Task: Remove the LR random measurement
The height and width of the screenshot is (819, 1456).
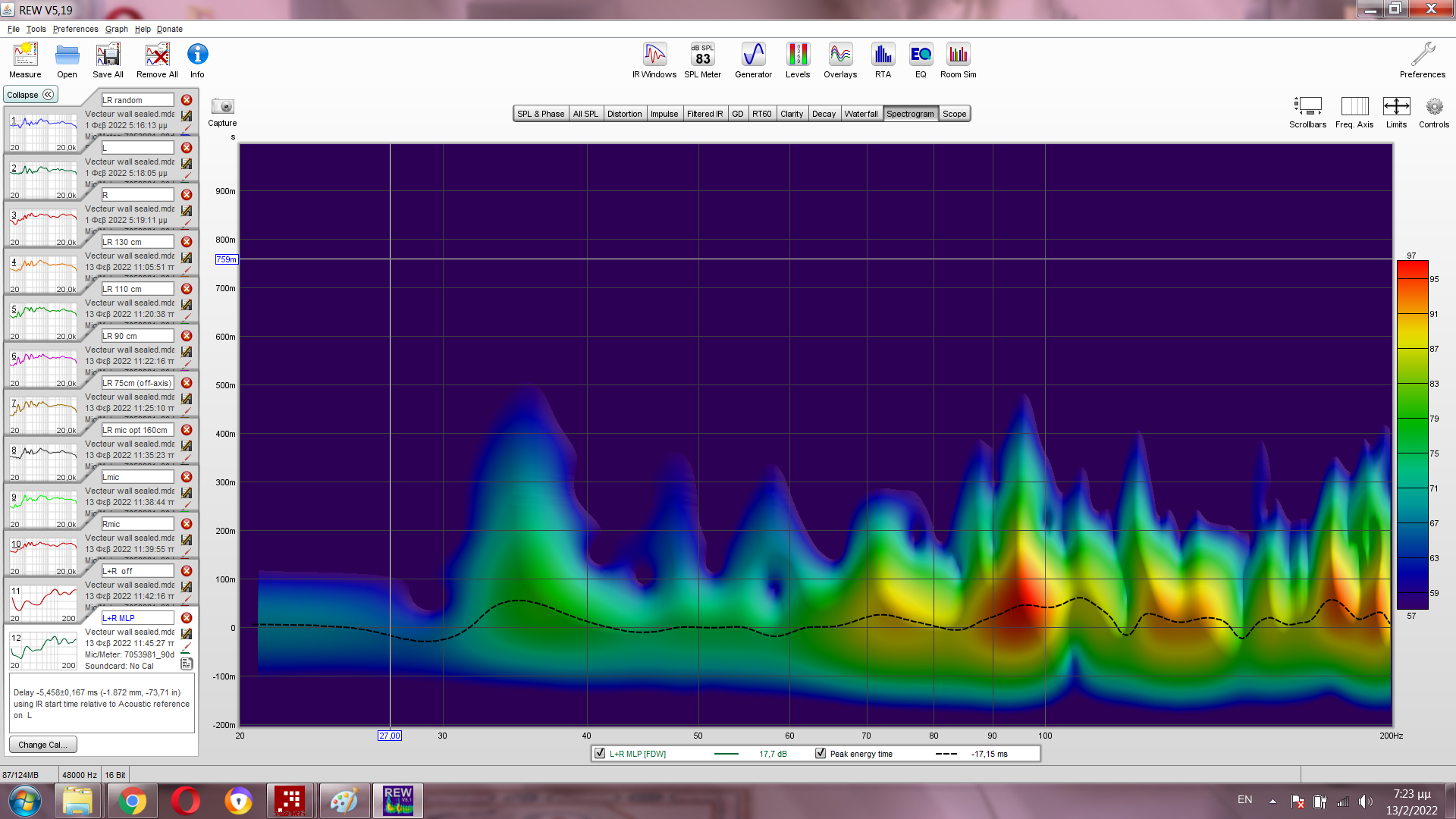Action: pyautogui.click(x=187, y=100)
